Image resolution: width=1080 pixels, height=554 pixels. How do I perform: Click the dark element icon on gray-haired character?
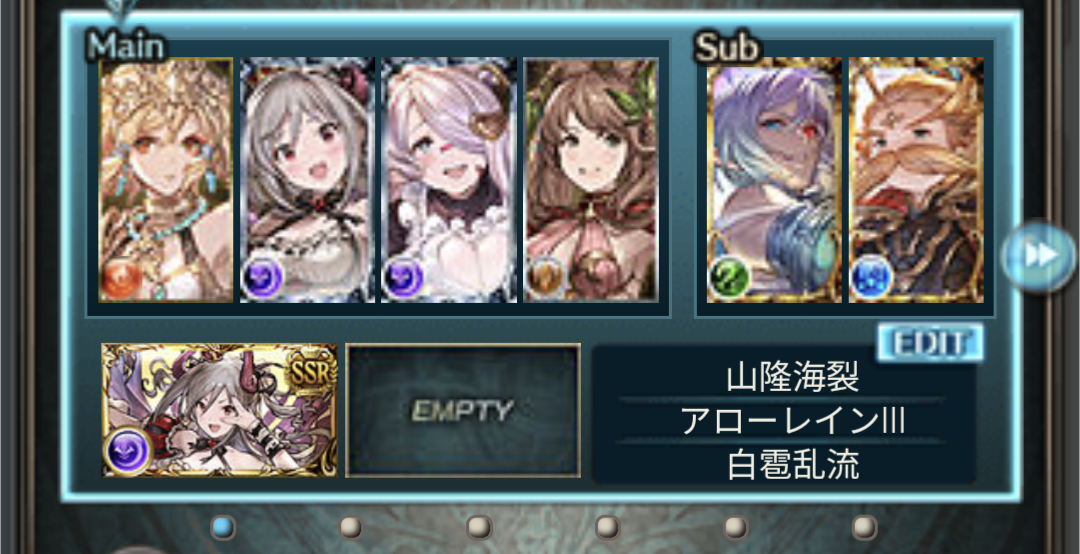click(x=263, y=278)
